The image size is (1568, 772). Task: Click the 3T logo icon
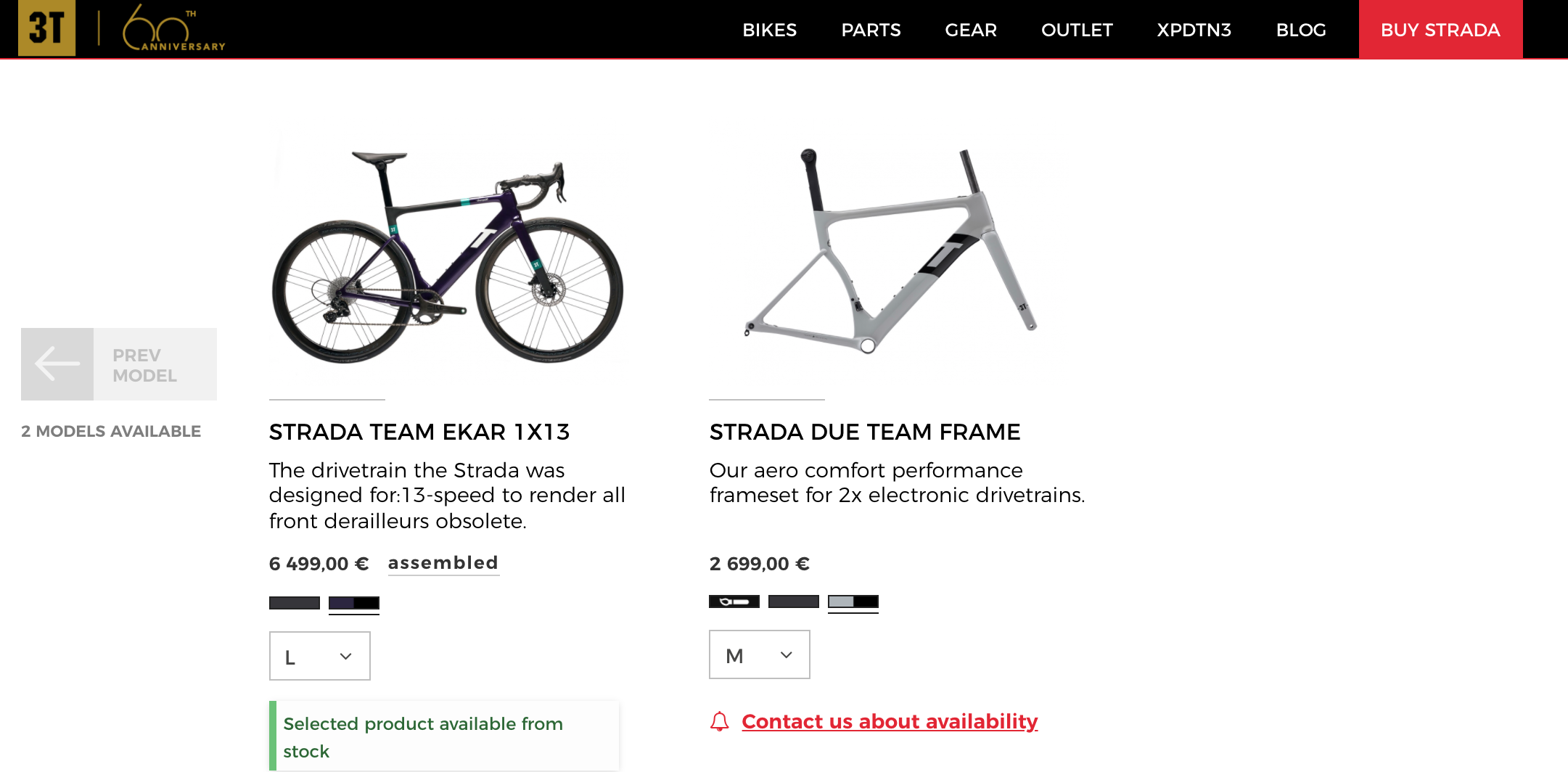click(x=46, y=28)
